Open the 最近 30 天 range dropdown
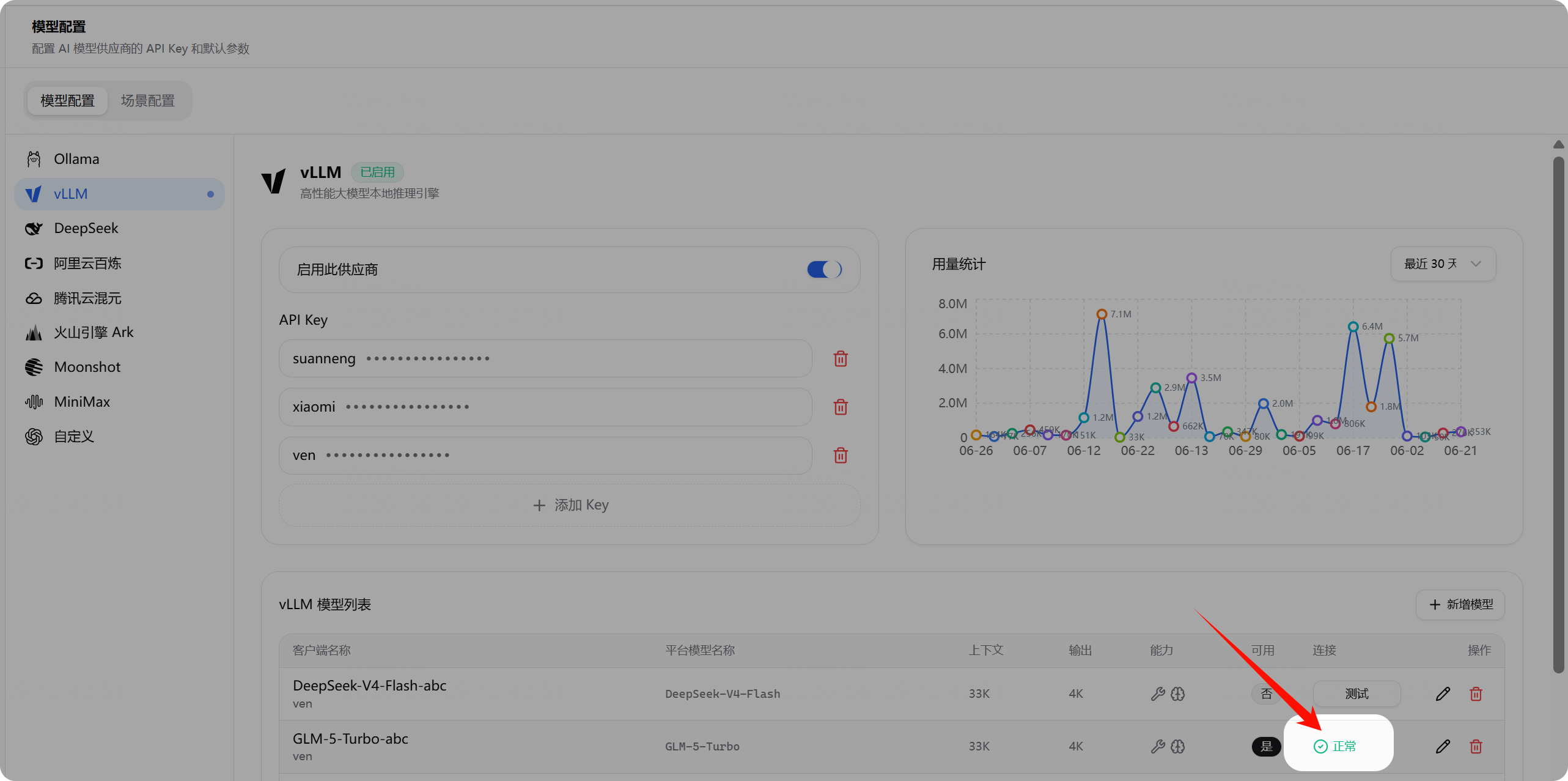1568x781 pixels. pyautogui.click(x=1443, y=264)
